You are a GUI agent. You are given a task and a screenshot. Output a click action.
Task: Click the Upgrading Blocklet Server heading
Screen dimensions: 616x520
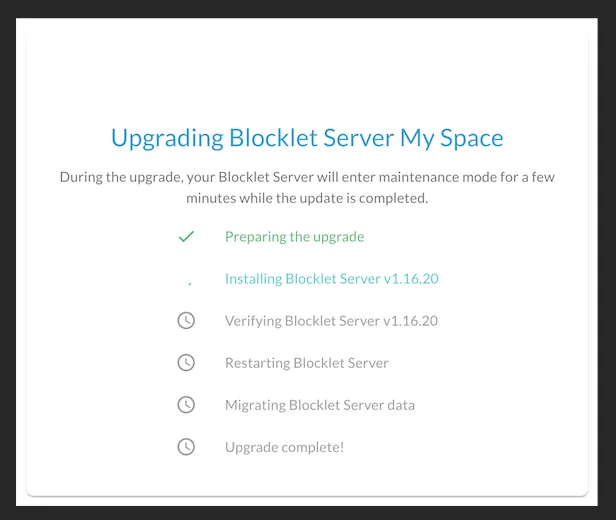307,138
